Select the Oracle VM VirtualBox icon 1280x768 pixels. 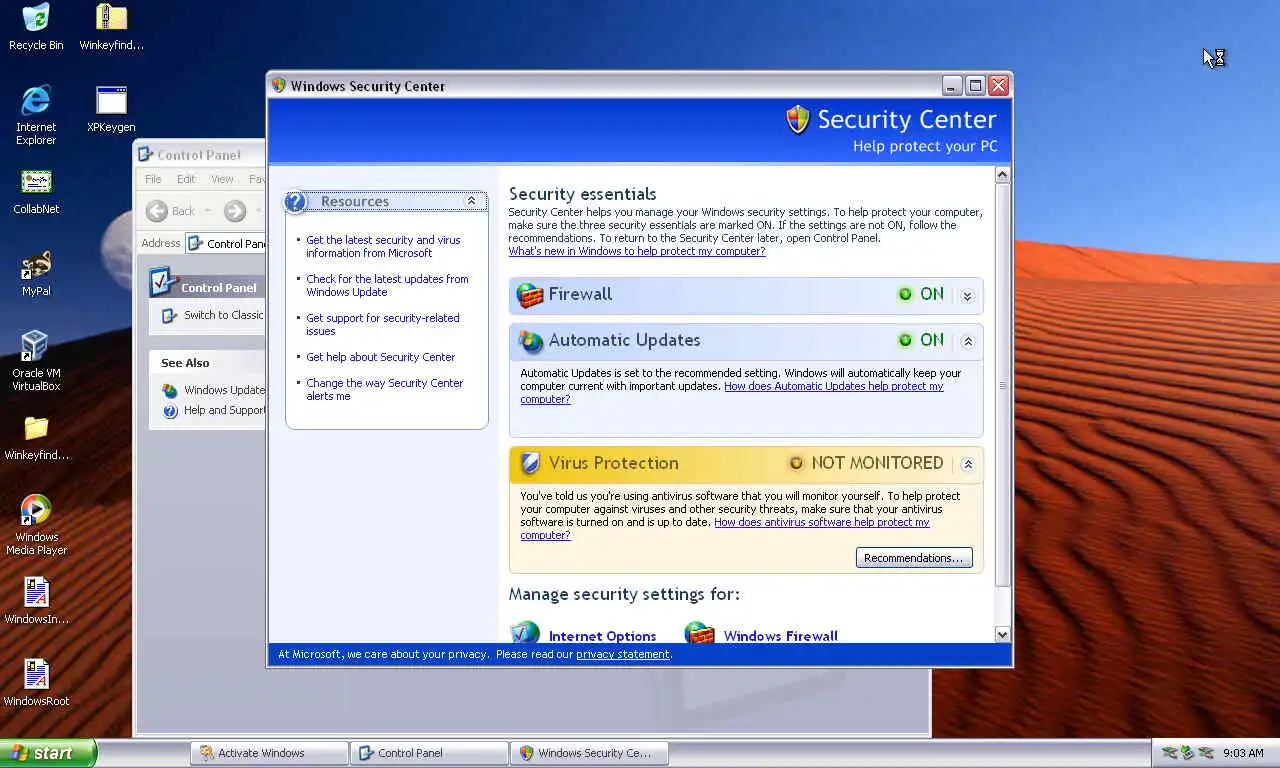36,361
